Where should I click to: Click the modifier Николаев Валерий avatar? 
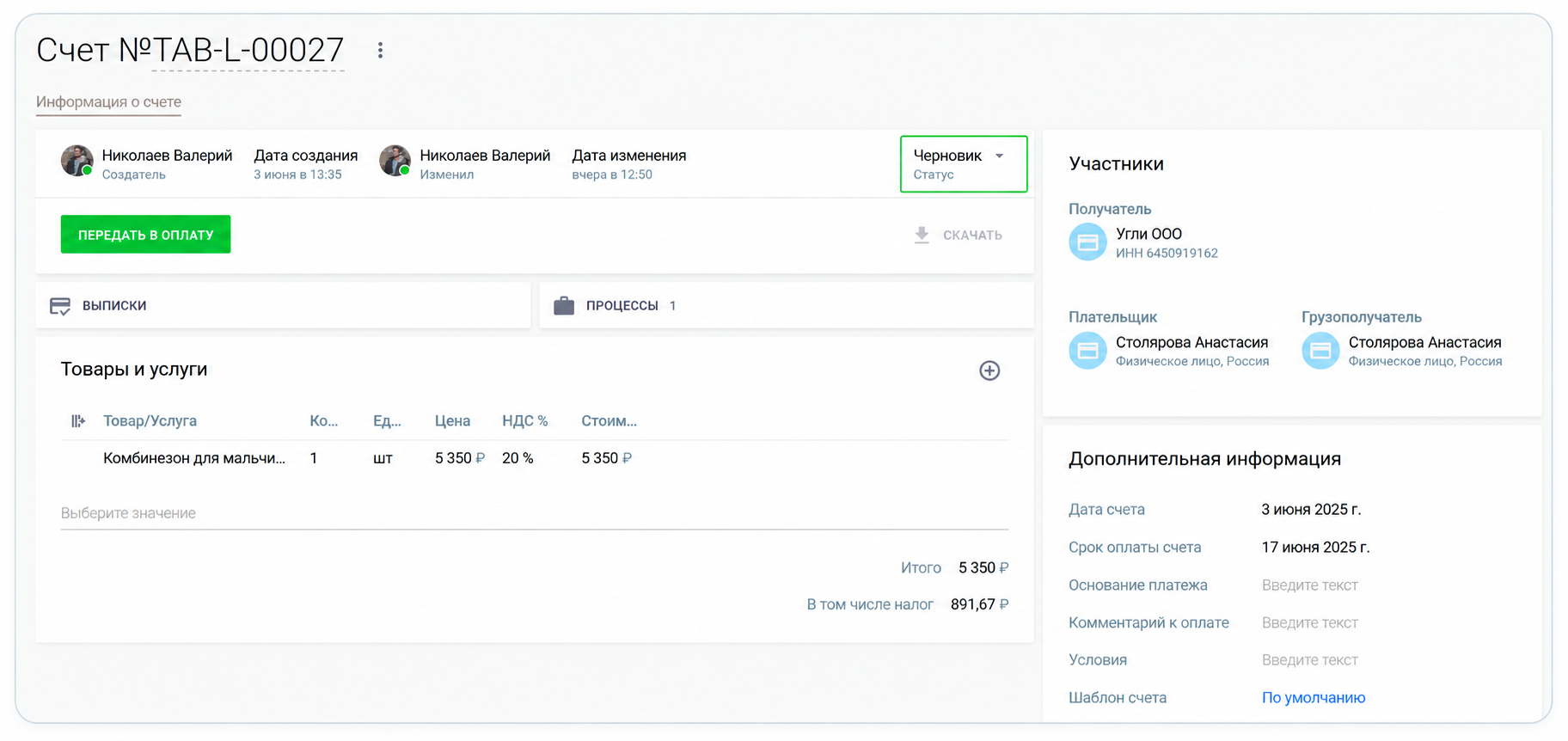point(395,161)
